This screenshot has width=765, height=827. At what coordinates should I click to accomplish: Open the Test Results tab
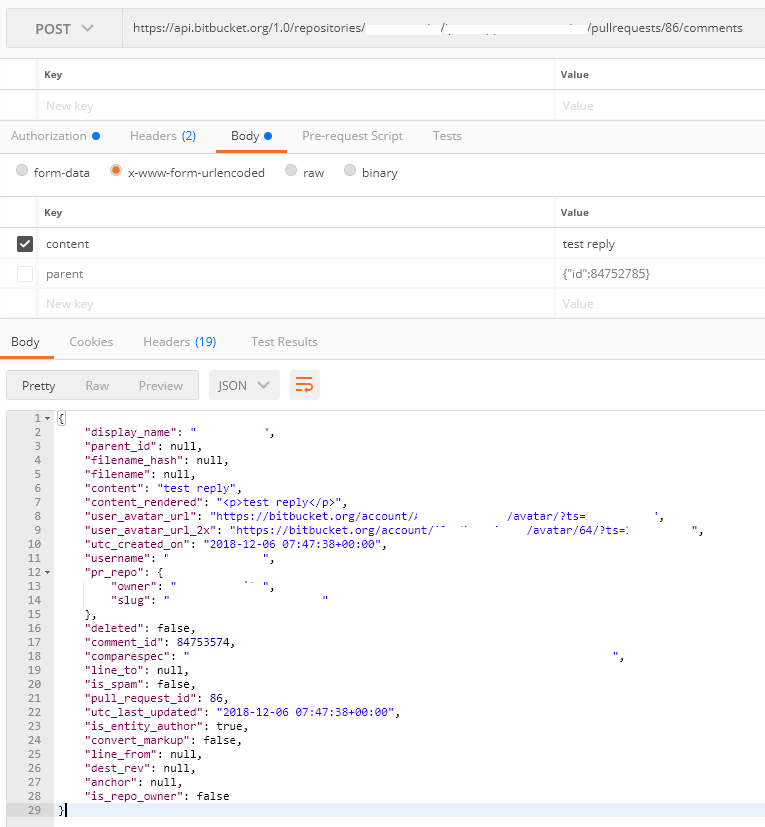(x=284, y=342)
